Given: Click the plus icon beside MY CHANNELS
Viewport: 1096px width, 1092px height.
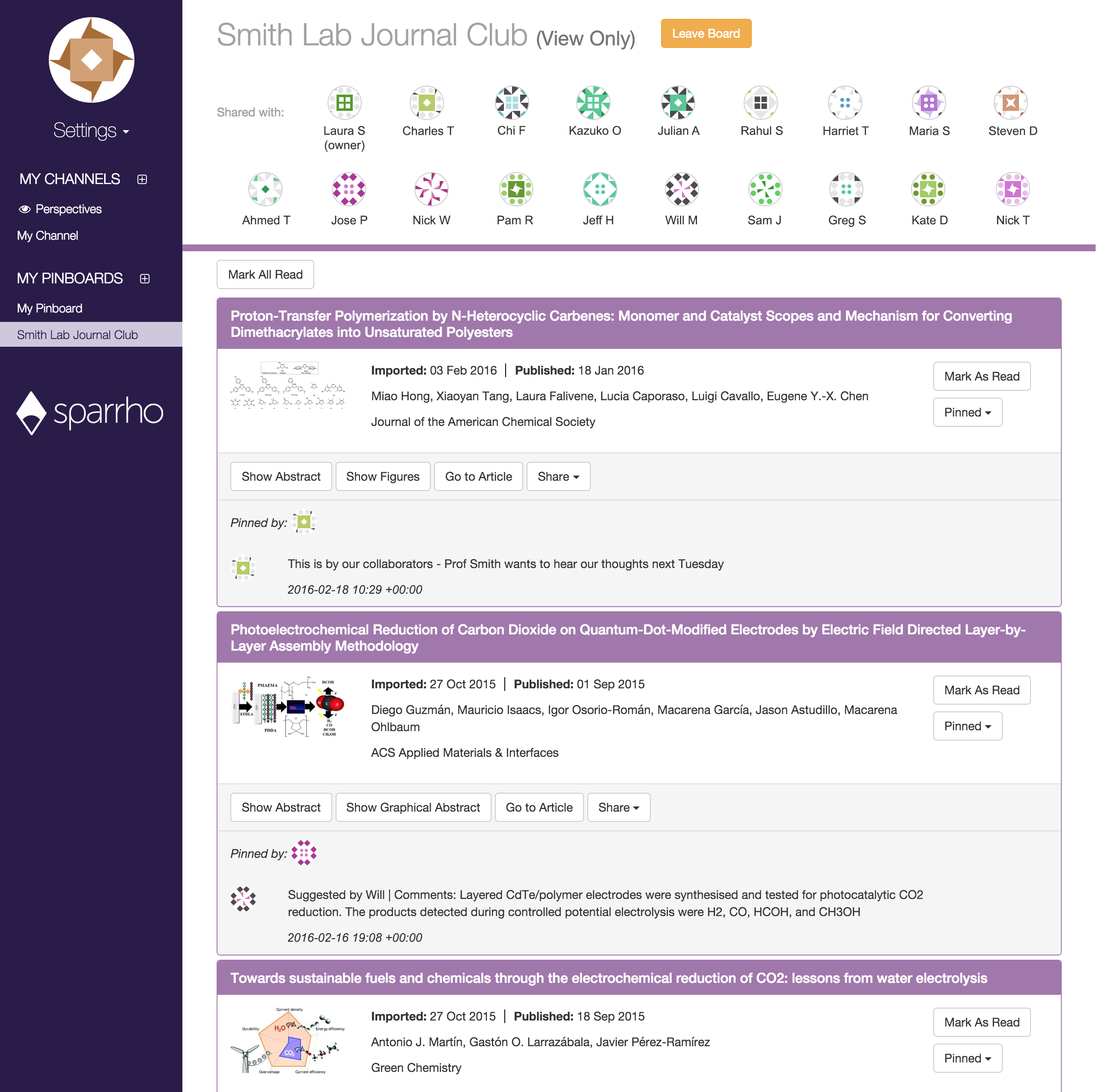Looking at the screenshot, I should tap(143, 179).
